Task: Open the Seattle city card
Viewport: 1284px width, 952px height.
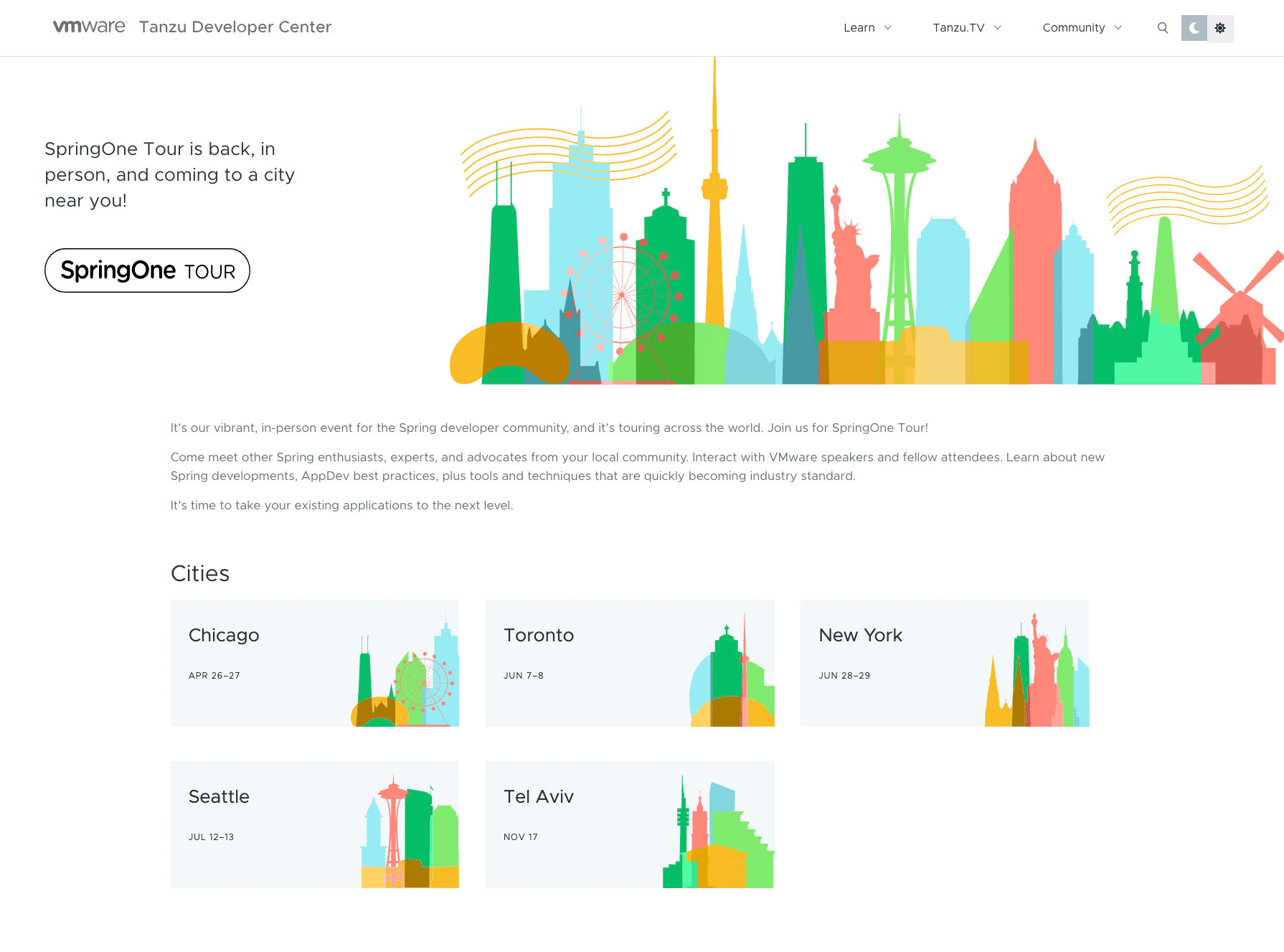Action: (315, 824)
